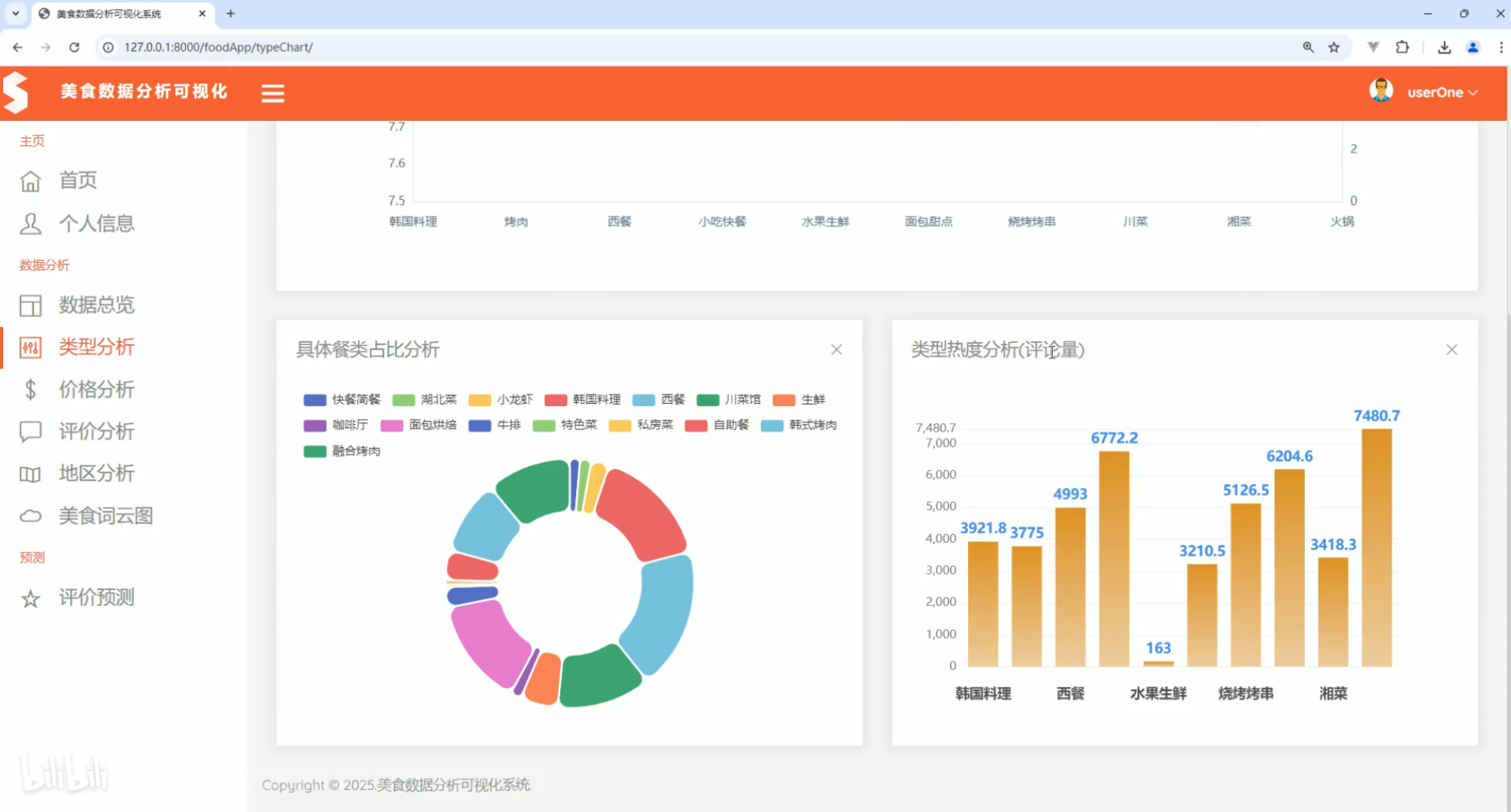Open 评价分析 speech bubble icon
The image size is (1511, 812).
pyautogui.click(x=30, y=432)
